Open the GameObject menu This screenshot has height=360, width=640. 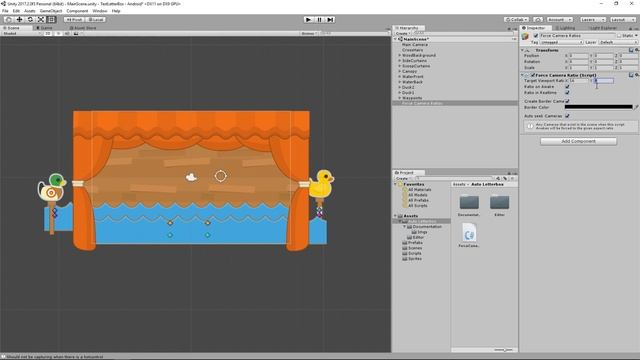click(51, 11)
